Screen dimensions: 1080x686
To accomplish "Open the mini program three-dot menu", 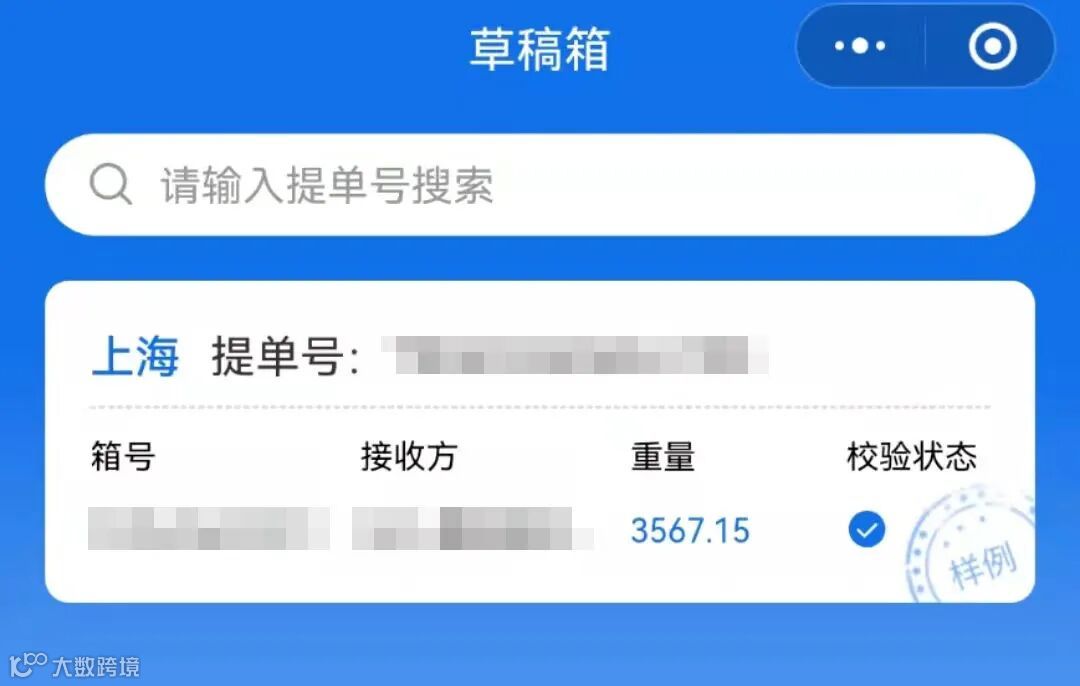I will pos(860,46).
